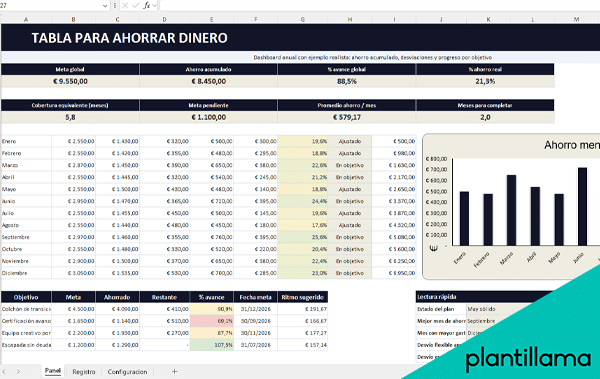Click the Cancel X icon in formula bar
Viewport: 600px width, 379px height.
pyautogui.click(x=125, y=5)
